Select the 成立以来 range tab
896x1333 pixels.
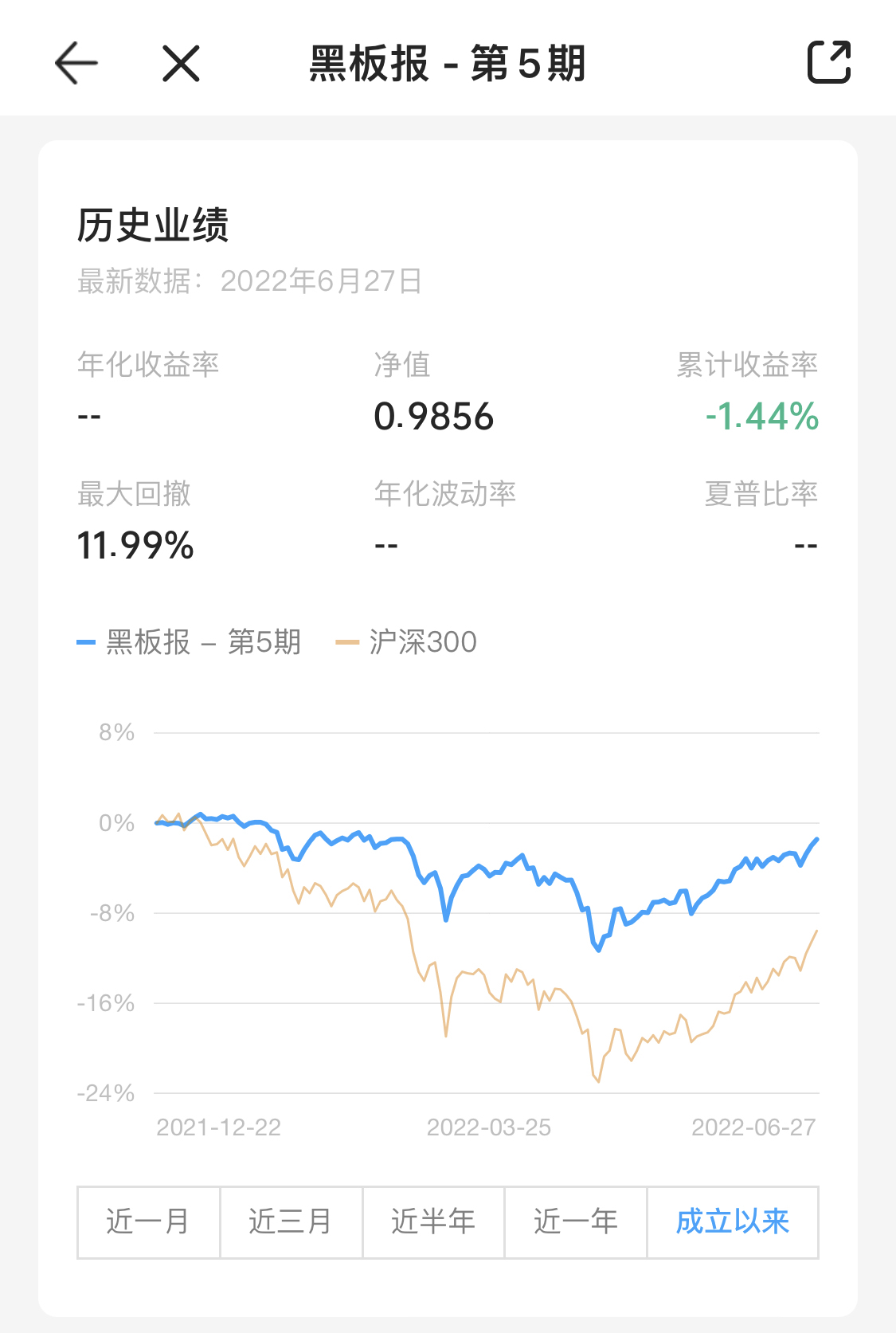pyautogui.click(x=733, y=1221)
